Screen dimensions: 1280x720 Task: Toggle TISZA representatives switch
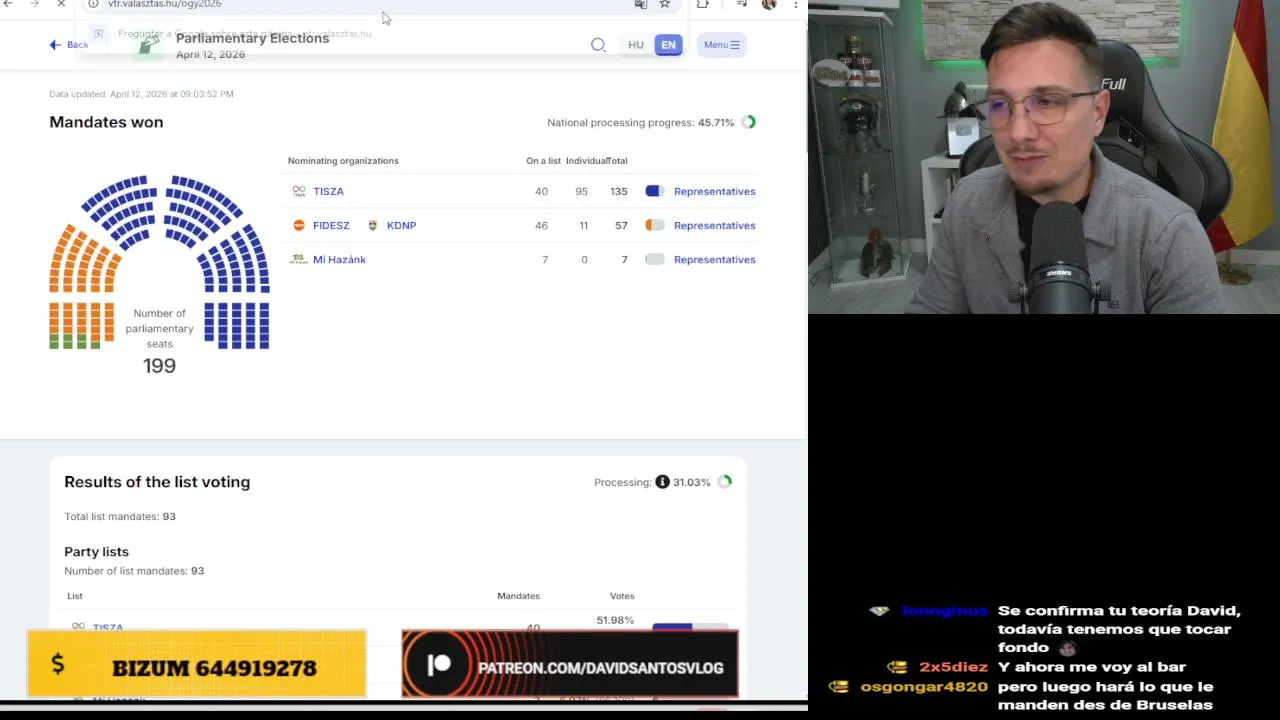pyautogui.click(x=654, y=191)
